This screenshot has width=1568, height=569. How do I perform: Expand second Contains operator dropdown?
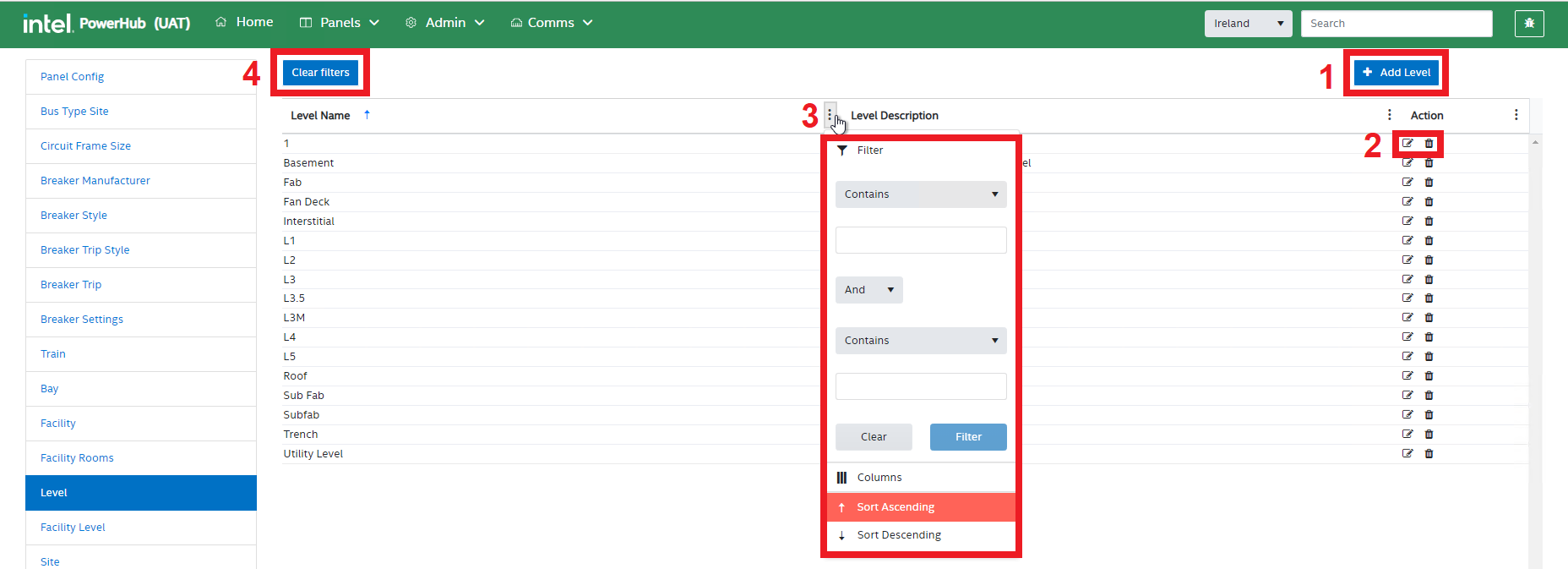point(921,341)
